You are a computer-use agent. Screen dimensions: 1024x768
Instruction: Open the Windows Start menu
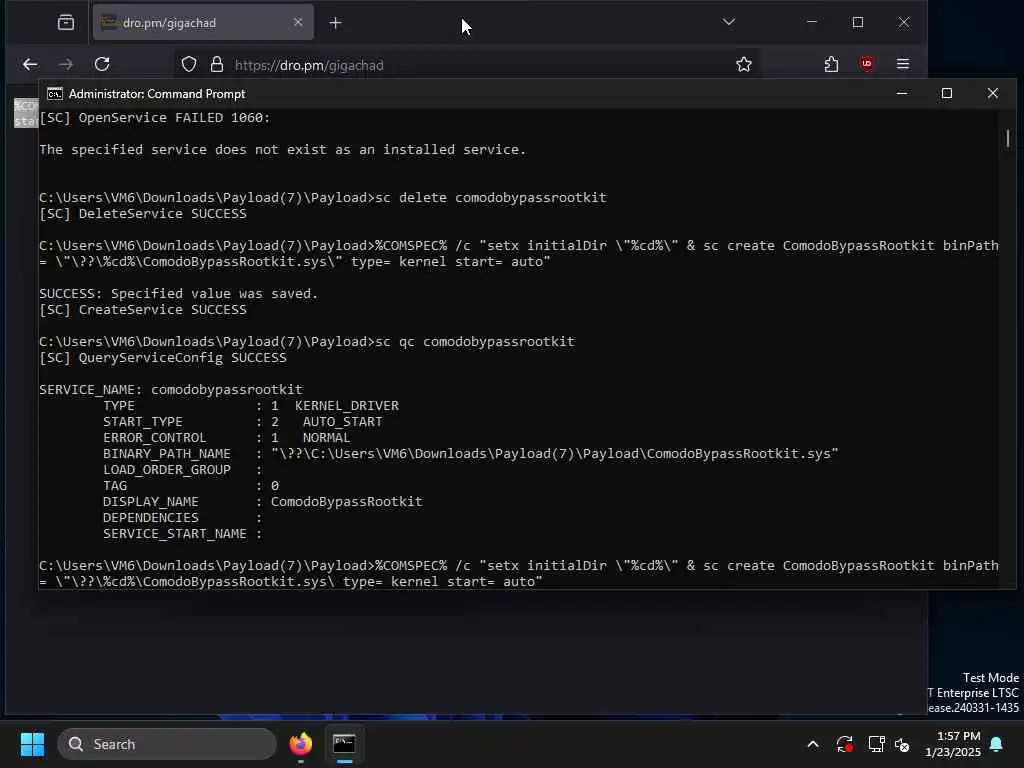[32, 744]
